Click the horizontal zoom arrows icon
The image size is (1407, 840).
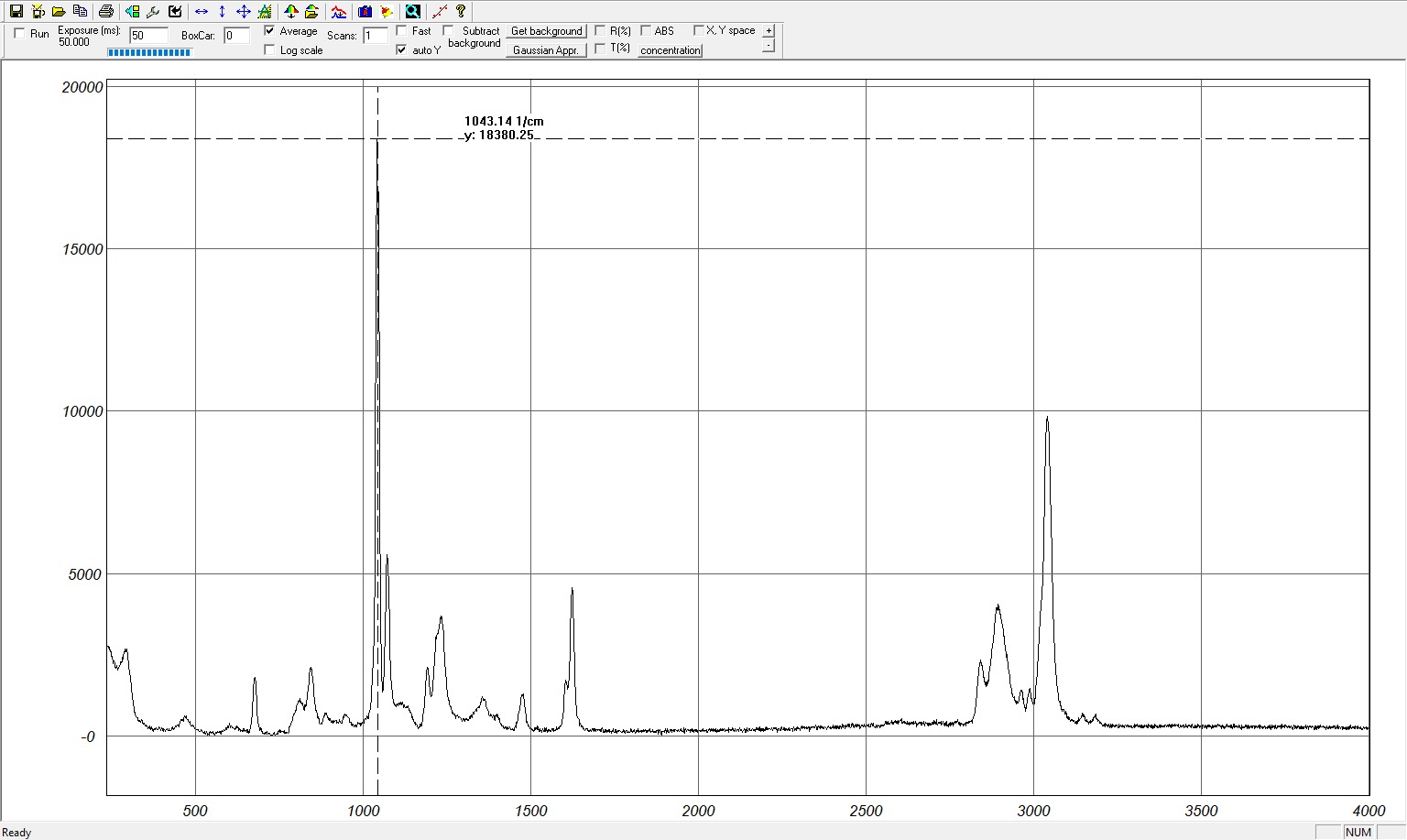click(202, 12)
